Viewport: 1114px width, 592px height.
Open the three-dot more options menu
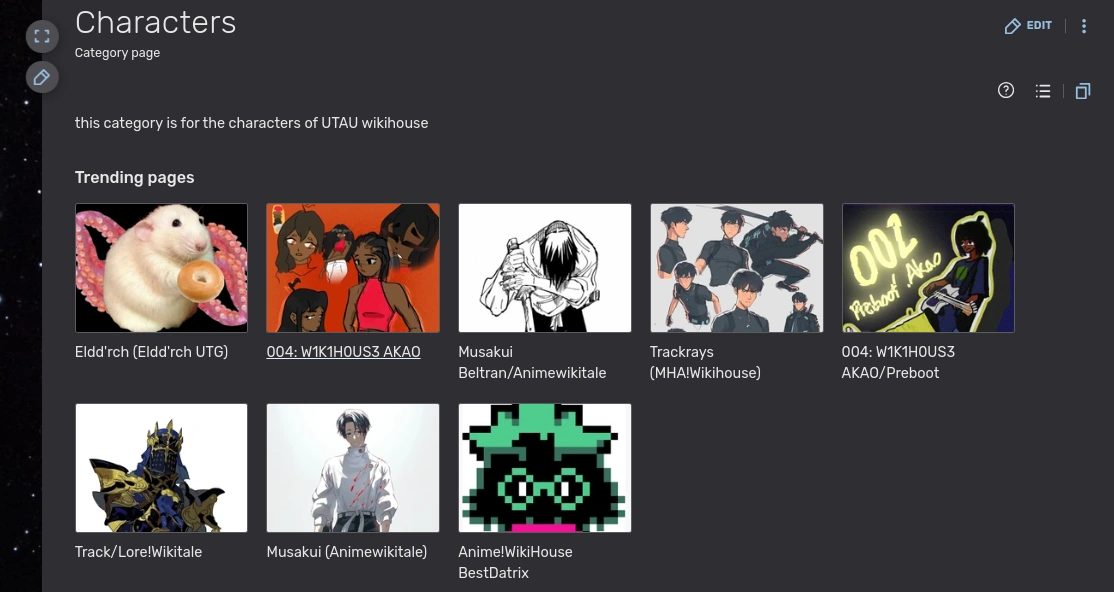[x=1083, y=26]
